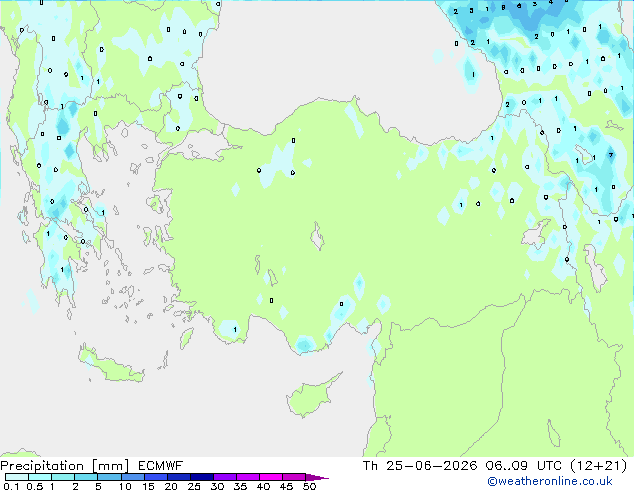Click the '(12+21)' forecast offset text
The image size is (634, 490).
598,466
